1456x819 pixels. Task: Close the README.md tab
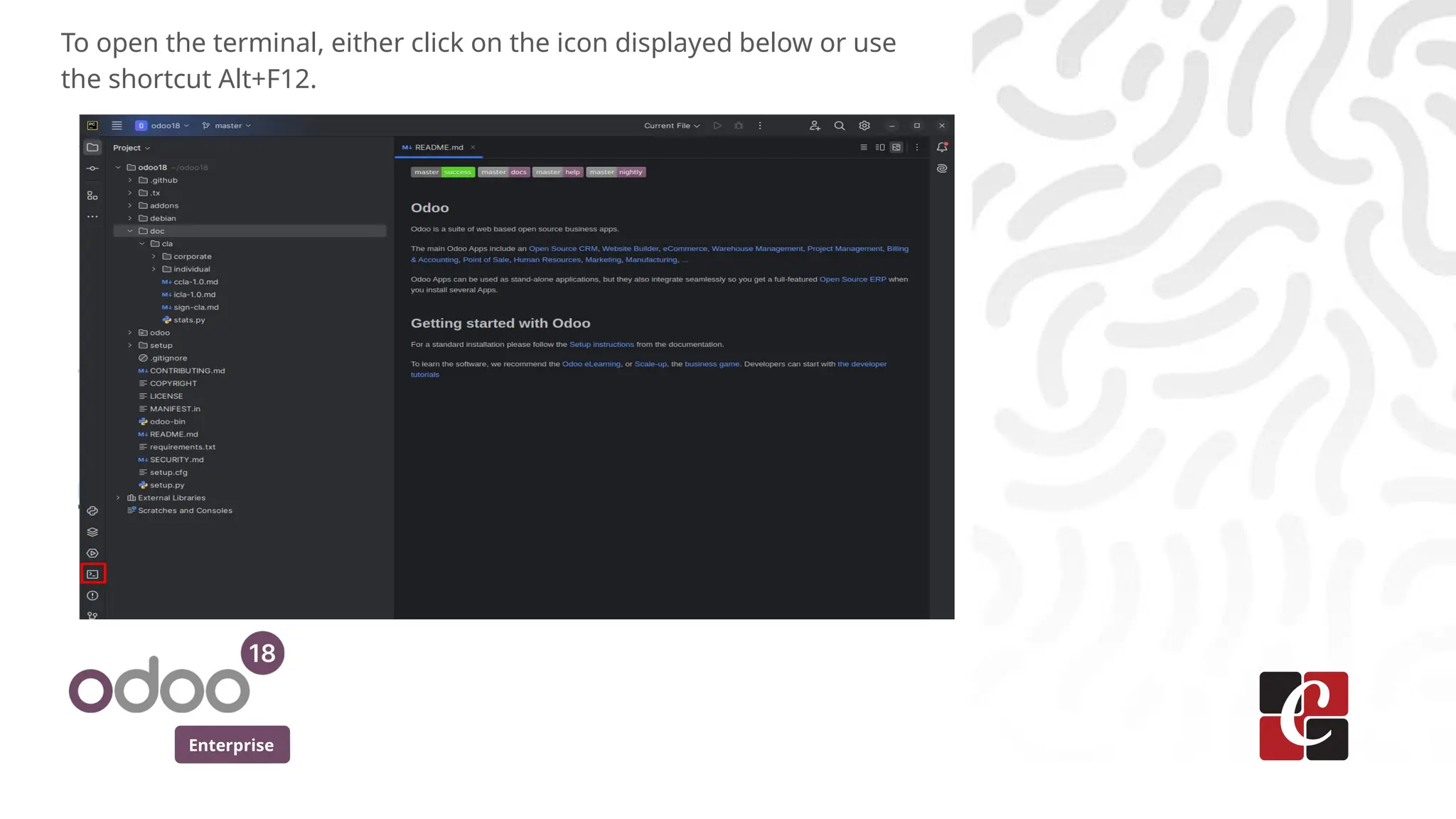coord(473,147)
